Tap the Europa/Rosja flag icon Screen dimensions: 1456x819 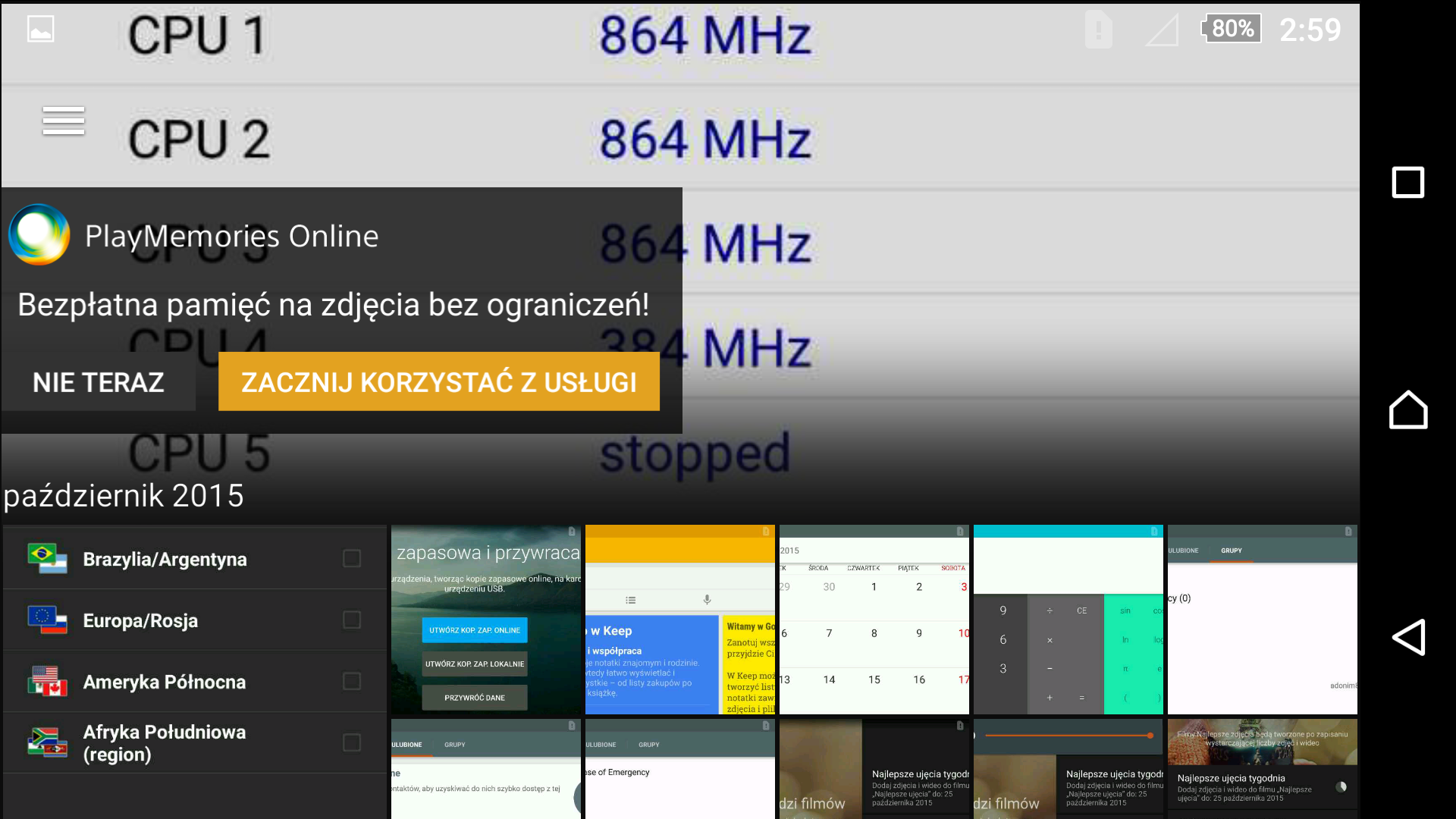click(47, 620)
